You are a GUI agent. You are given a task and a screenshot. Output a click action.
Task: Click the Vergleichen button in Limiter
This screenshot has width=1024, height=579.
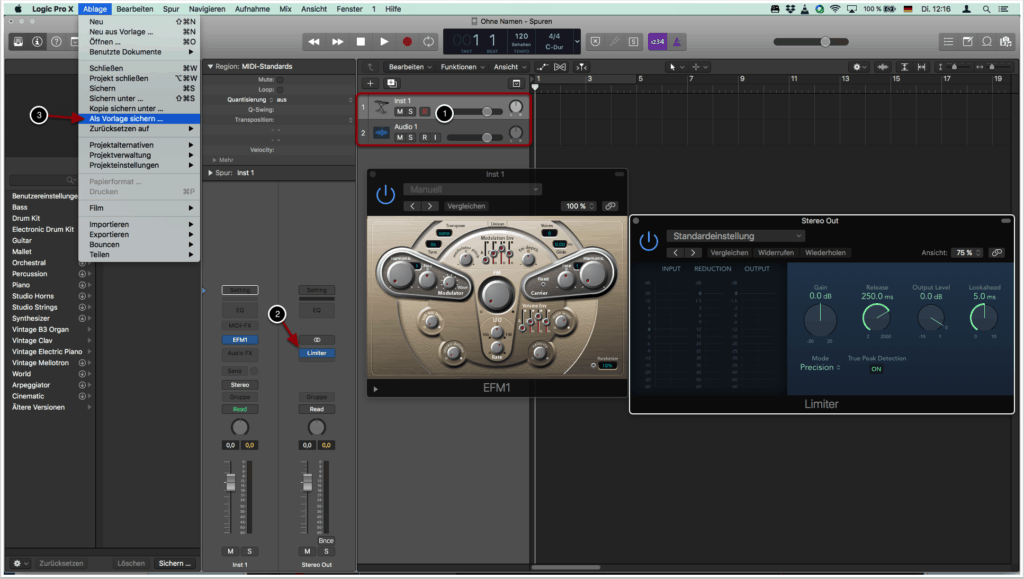click(729, 253)
